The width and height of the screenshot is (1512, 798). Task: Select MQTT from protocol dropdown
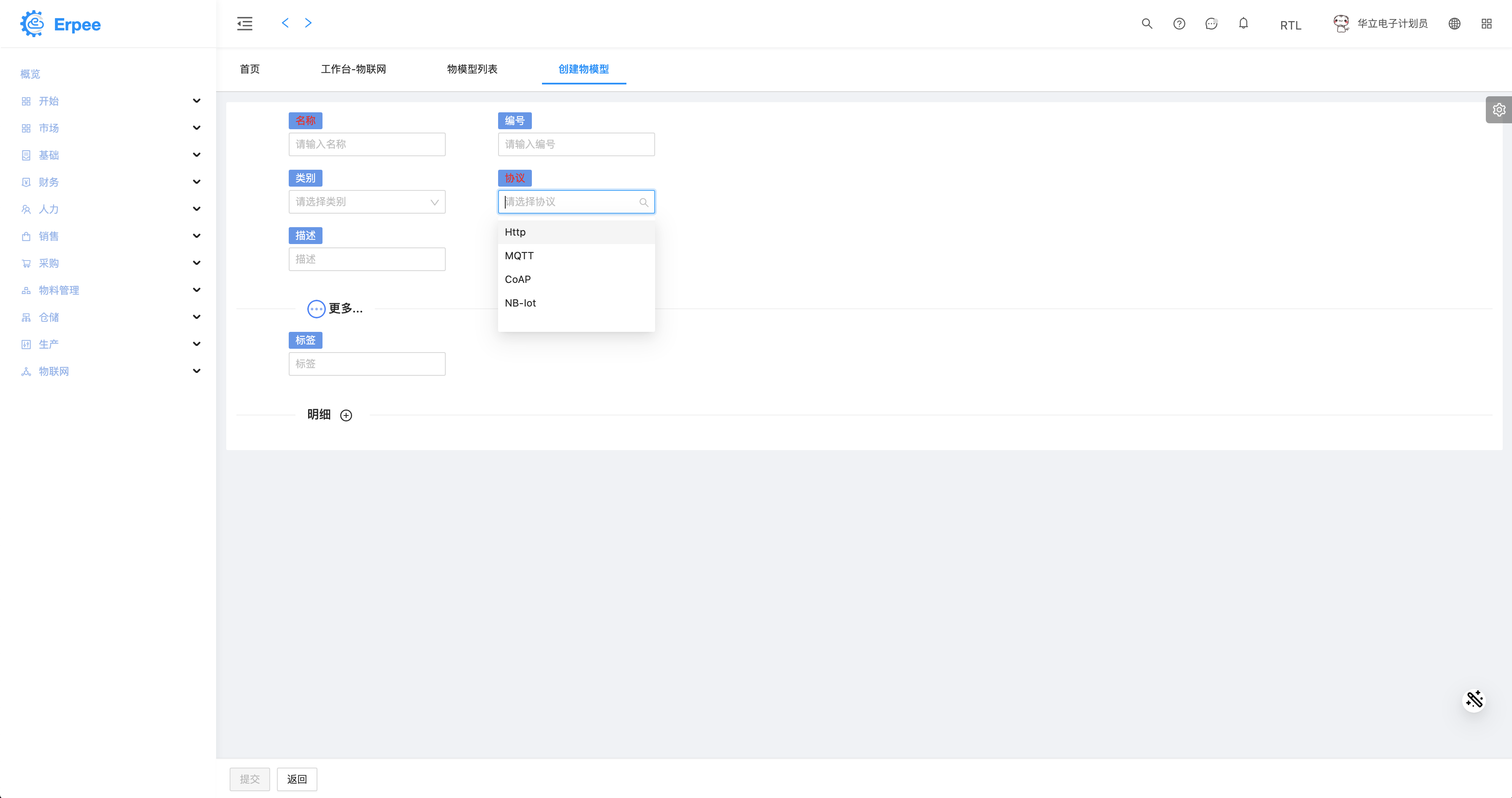[x=520, y=256]
